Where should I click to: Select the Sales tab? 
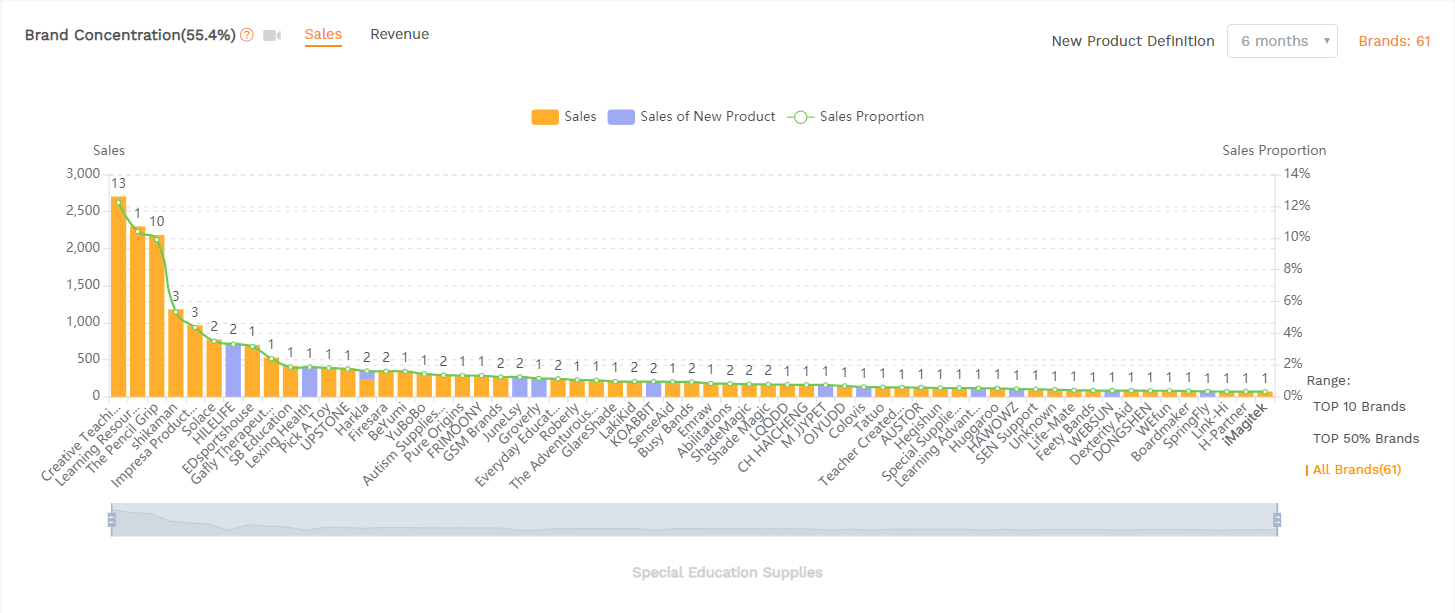point(323,34)
